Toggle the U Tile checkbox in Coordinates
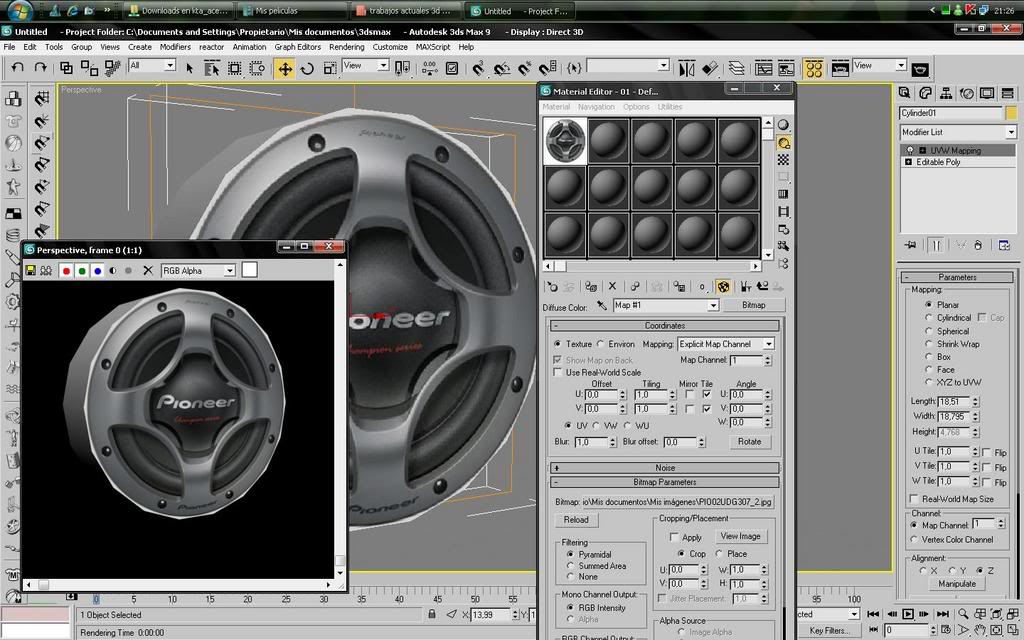This screenshot has height=640, width=1024. pos(707,394)
